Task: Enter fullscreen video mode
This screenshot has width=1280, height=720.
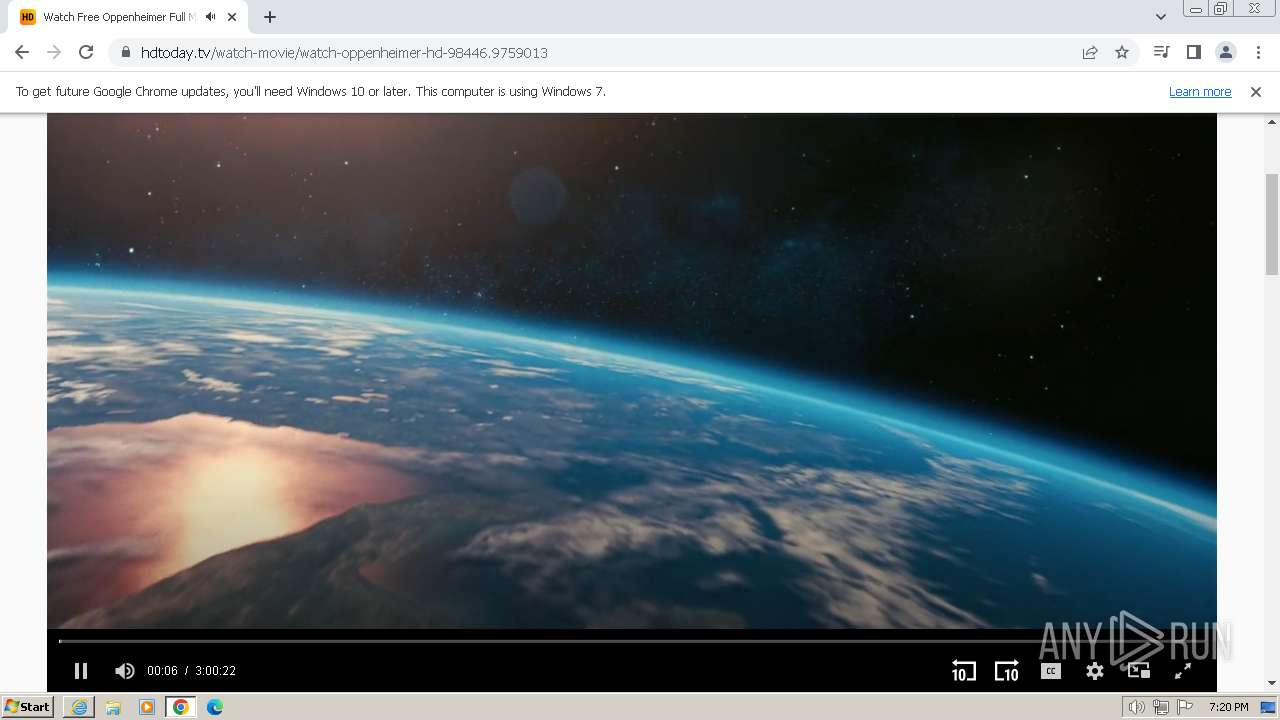Action: (x=1182, y=671)
